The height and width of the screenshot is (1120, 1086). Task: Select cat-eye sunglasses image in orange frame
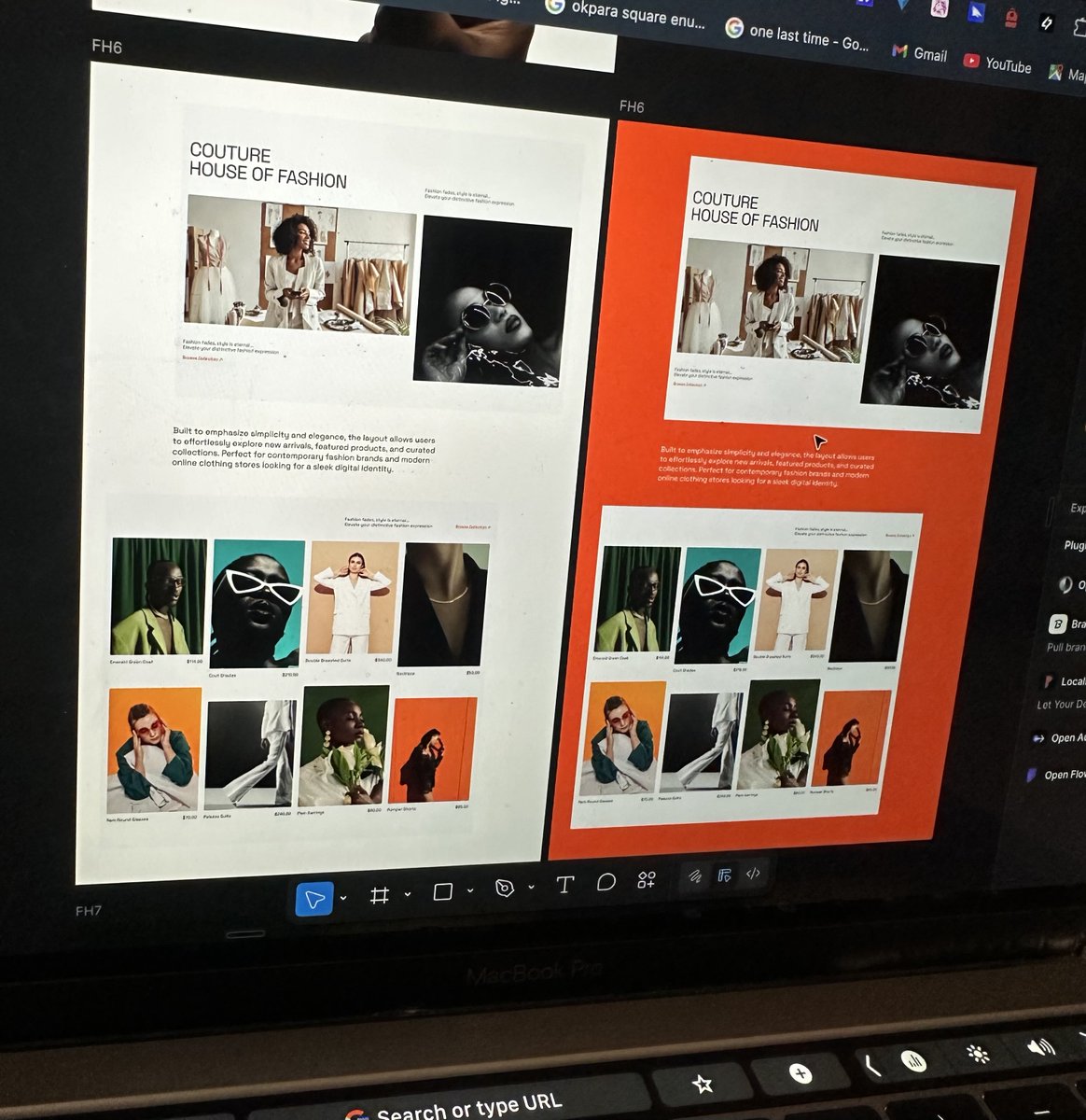720,605
